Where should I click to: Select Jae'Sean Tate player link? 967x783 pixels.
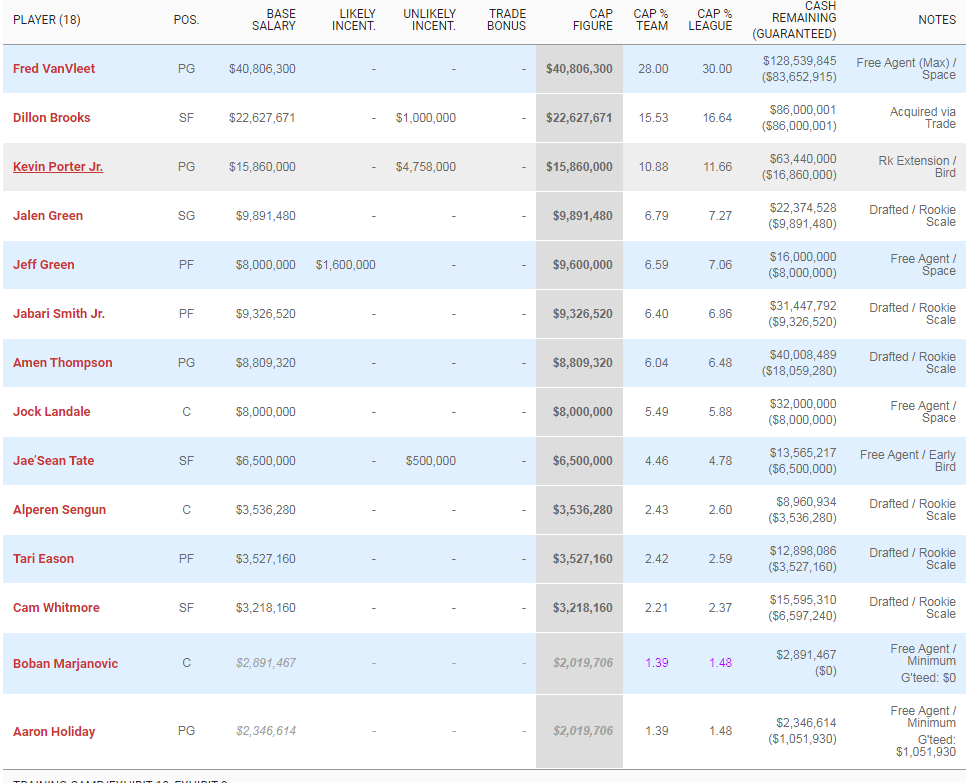tap(53, 461)
